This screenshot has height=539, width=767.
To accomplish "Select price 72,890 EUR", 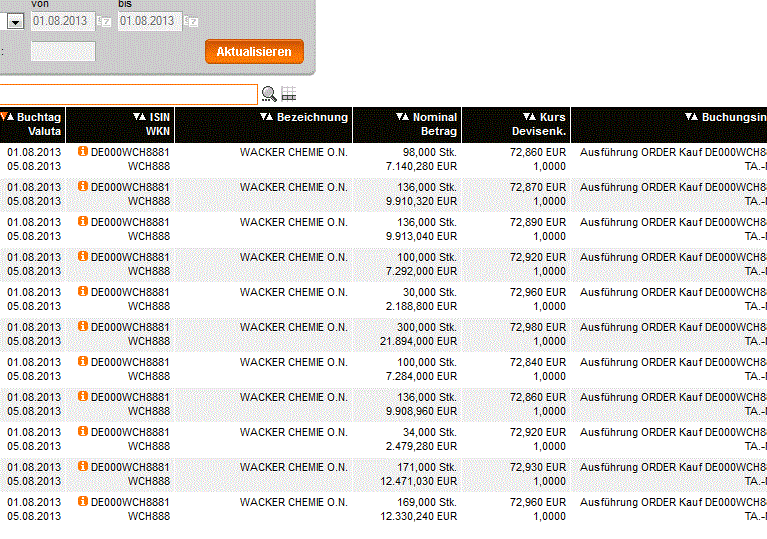I will [538, 222].
